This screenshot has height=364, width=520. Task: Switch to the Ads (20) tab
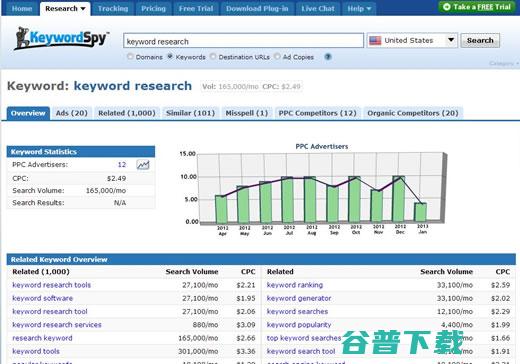(72, 113)
